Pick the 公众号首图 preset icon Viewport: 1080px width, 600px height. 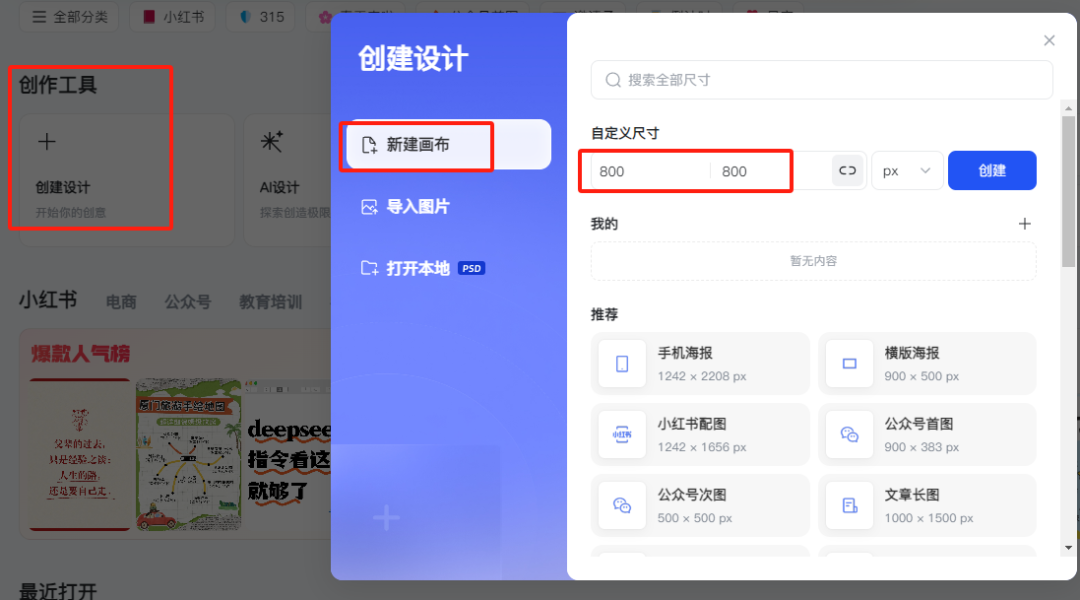coord(849,435)
